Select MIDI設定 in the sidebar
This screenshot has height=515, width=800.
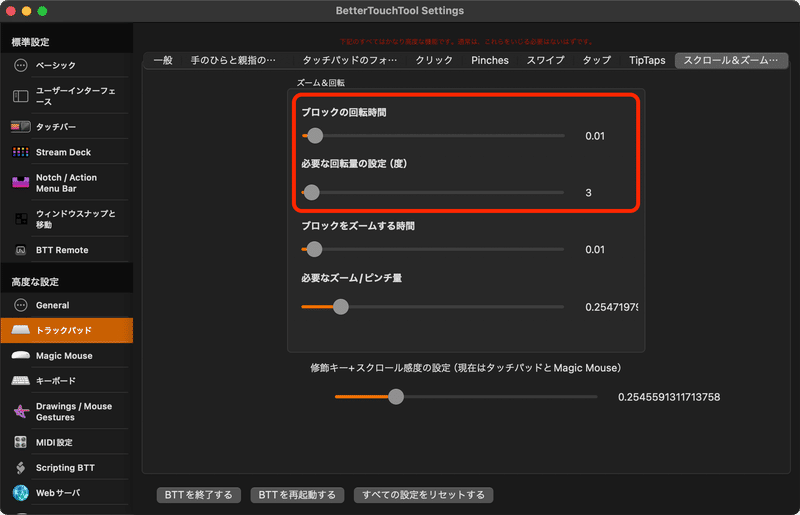pyautogui.click(x=66, y=442)
